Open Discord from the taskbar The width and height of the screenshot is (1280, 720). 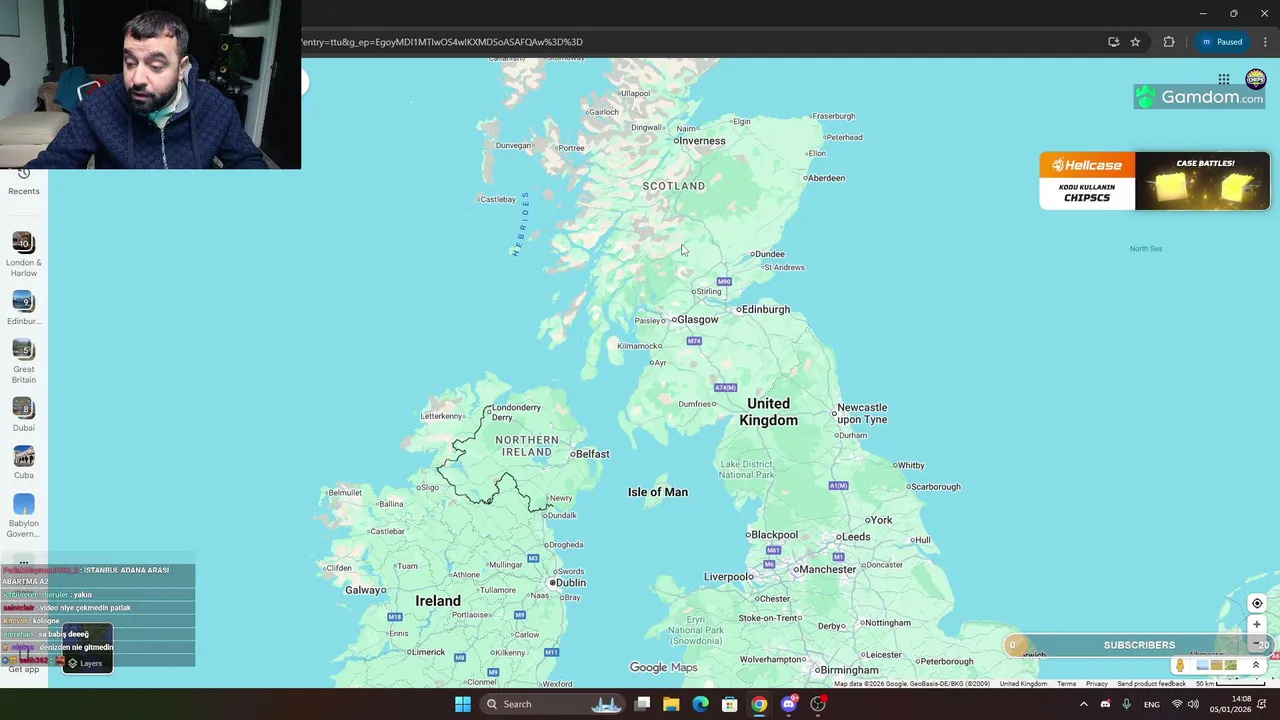click(789, 704)
